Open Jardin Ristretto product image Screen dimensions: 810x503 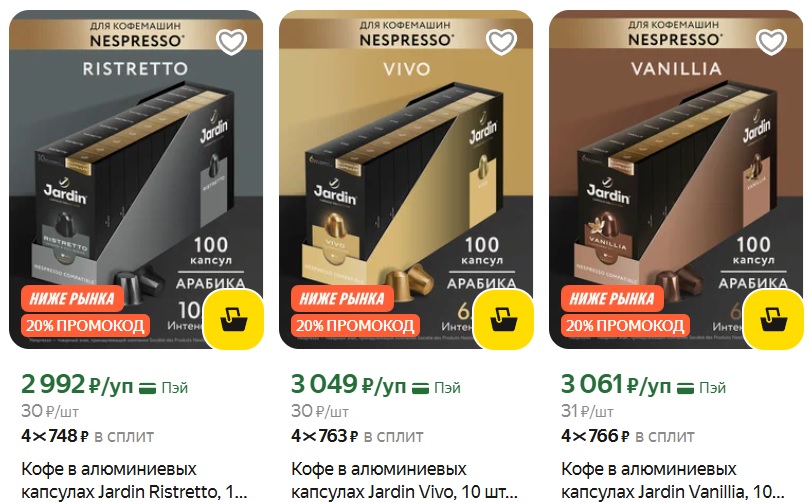click(x=136, y=179)
